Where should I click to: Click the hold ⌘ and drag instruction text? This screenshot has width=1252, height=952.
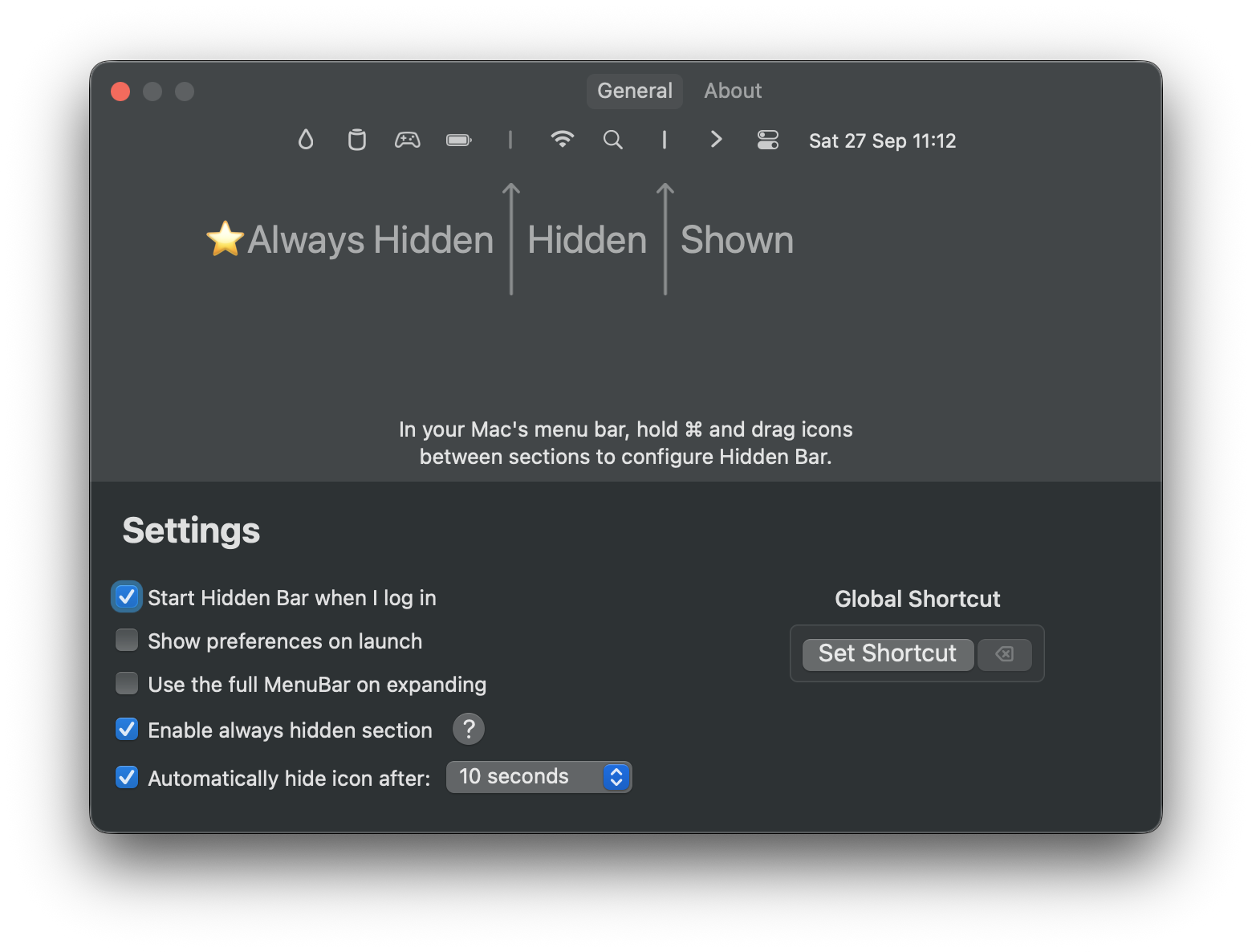pos(625,443)
